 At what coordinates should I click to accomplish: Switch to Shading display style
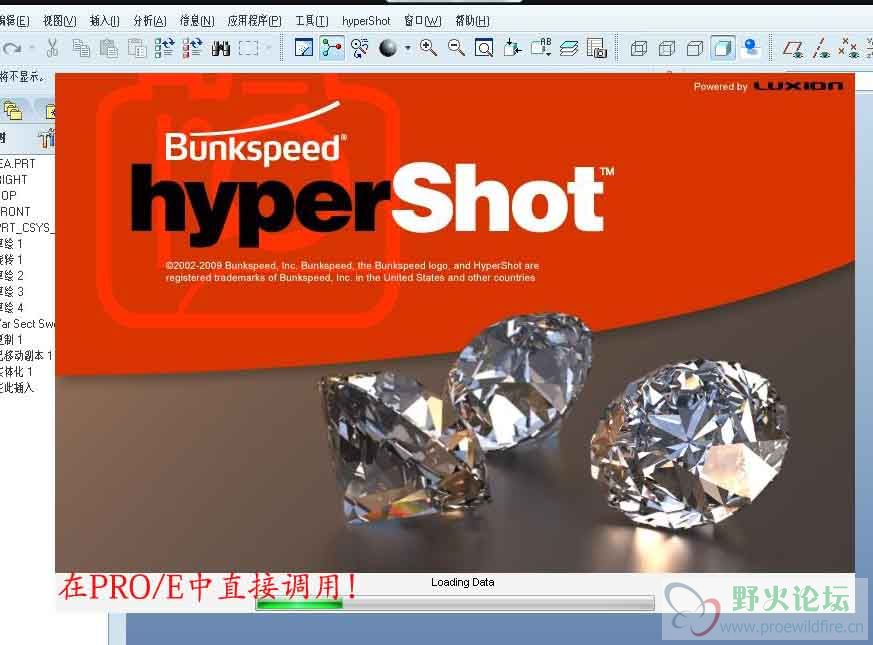[723, 48]
